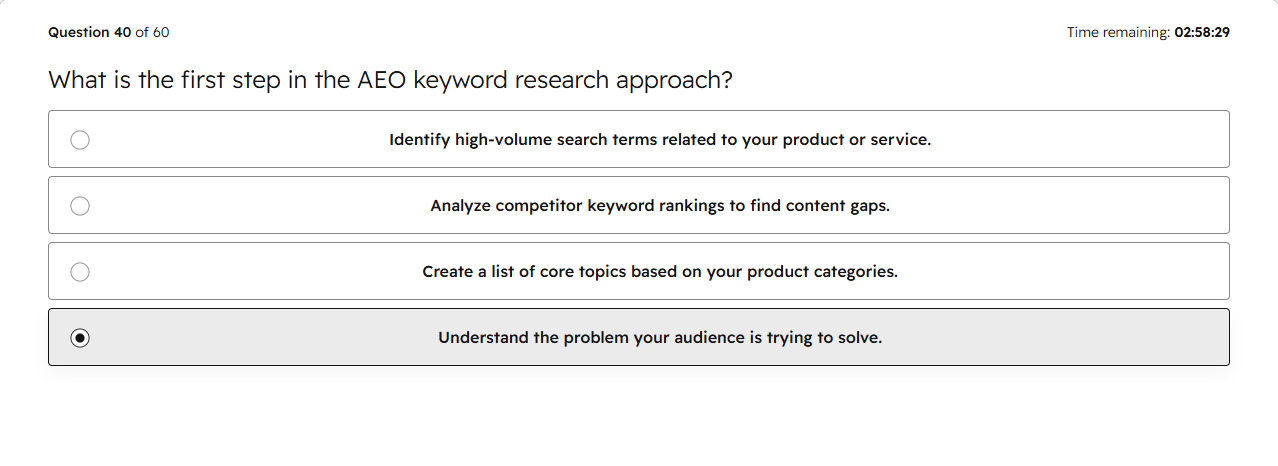The image size is (1278, 466).
Task: Click 'content gaps' in second answer option
Action: (x=838, y=206)
